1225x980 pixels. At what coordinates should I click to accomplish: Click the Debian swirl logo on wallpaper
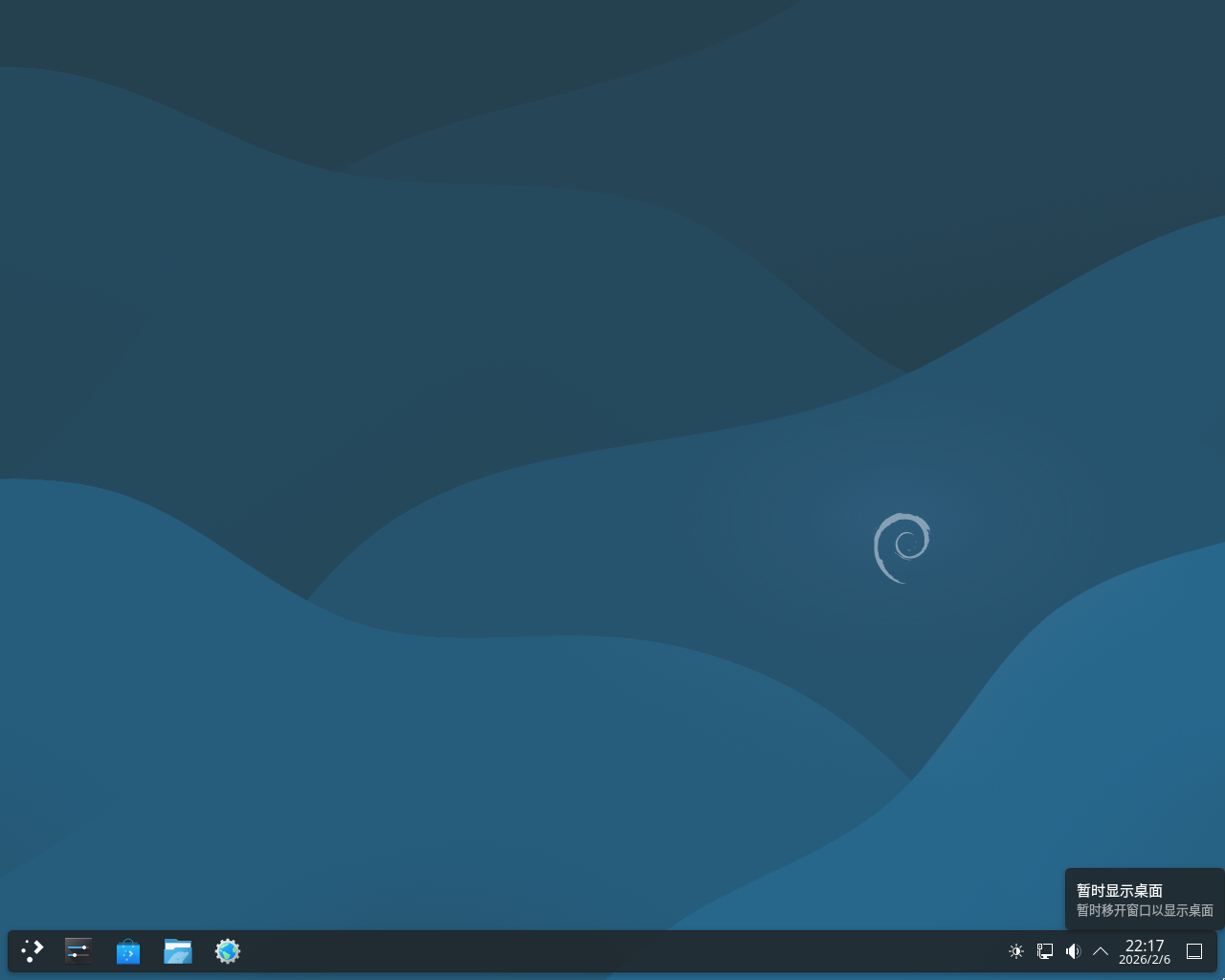click(902, 547)
